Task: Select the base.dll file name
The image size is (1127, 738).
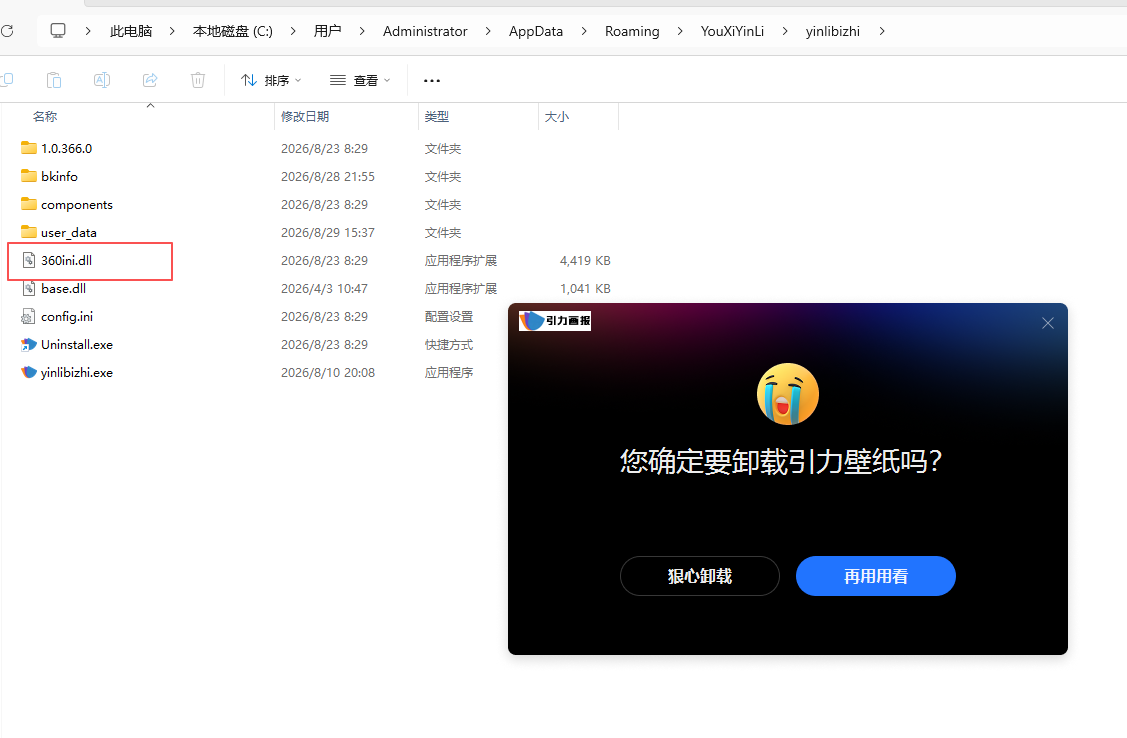Action: pos(64,288)
